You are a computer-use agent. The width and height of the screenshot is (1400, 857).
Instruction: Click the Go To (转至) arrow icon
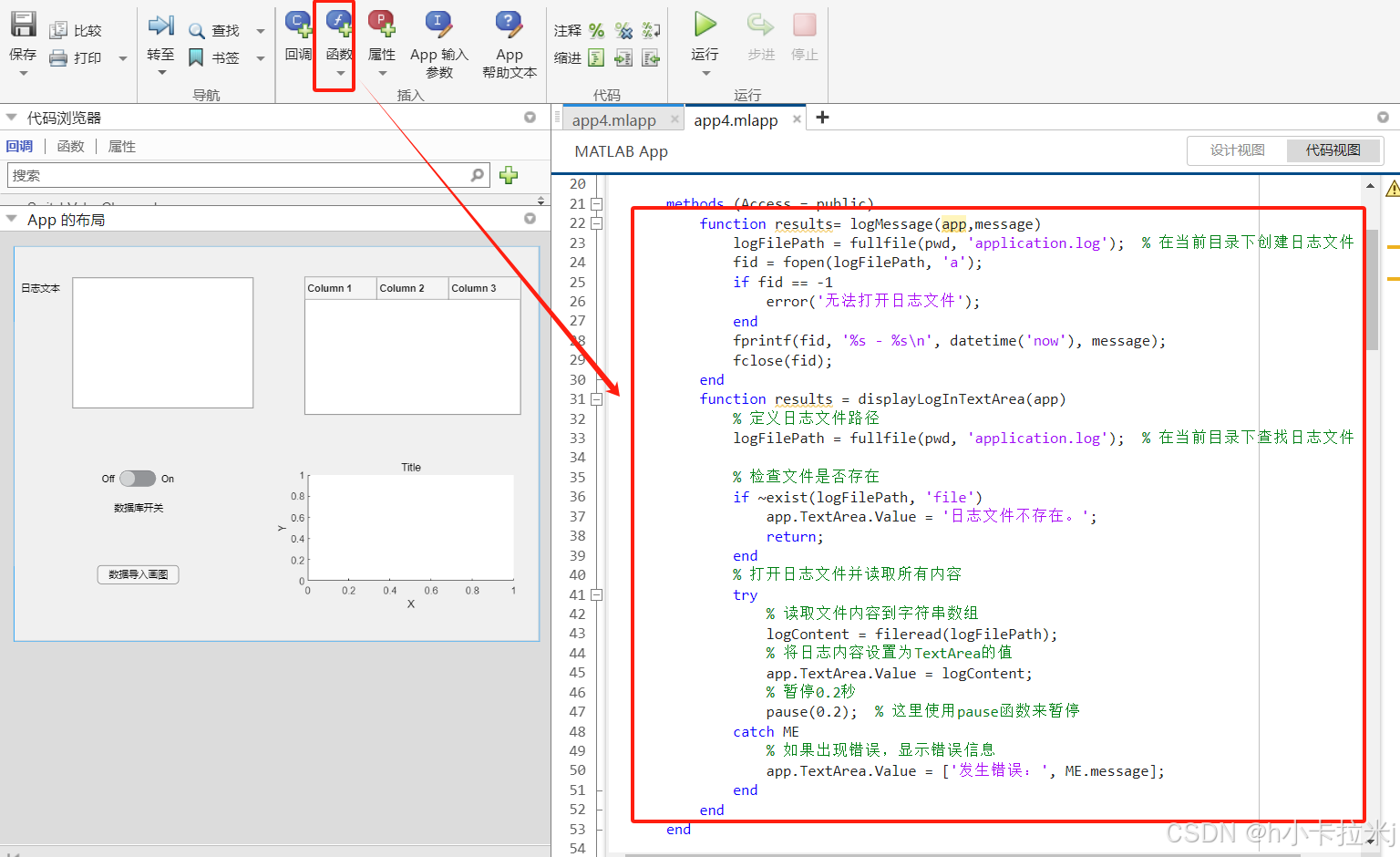click(x=160, y=26)
